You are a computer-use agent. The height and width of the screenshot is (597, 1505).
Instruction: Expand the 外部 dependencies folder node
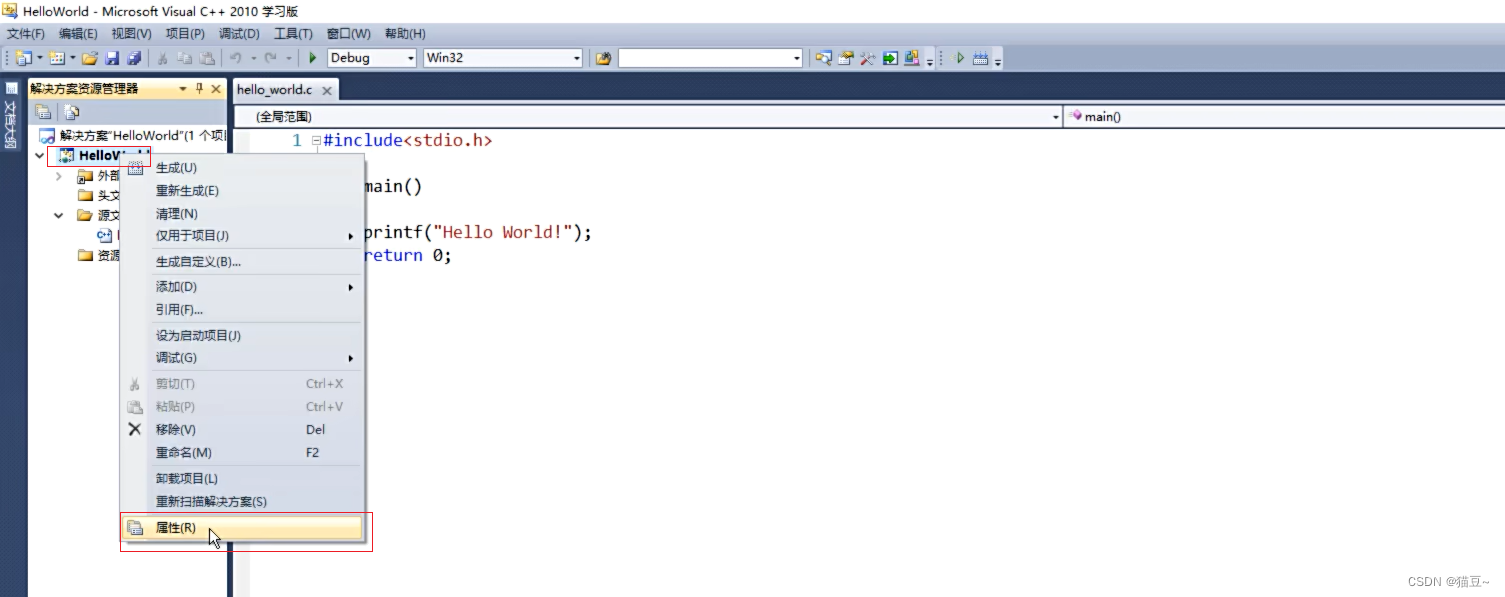point(59,176)
